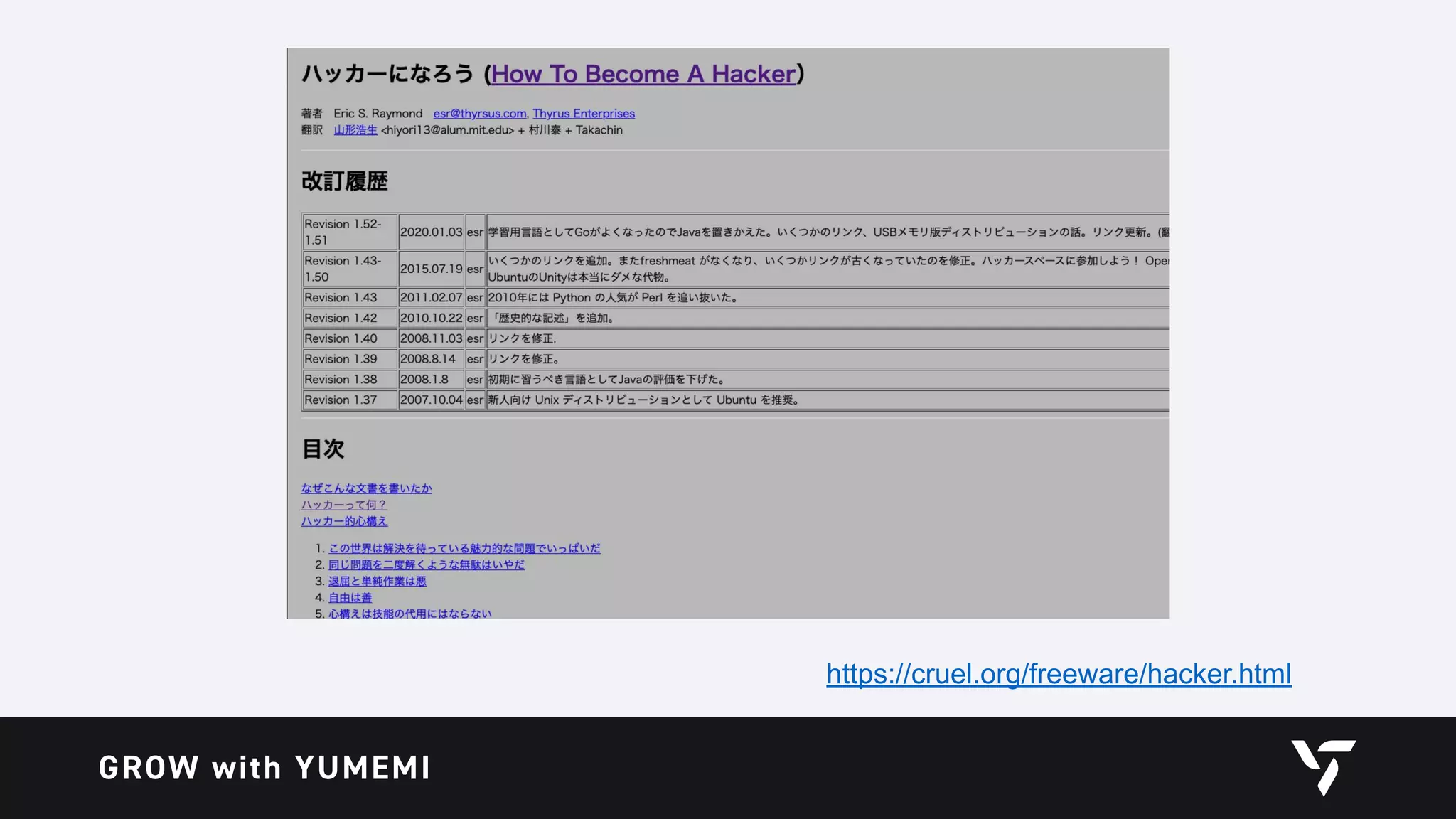Select the Revision 1.42 cell
The image size is (1456, 819).
[350, 318]
